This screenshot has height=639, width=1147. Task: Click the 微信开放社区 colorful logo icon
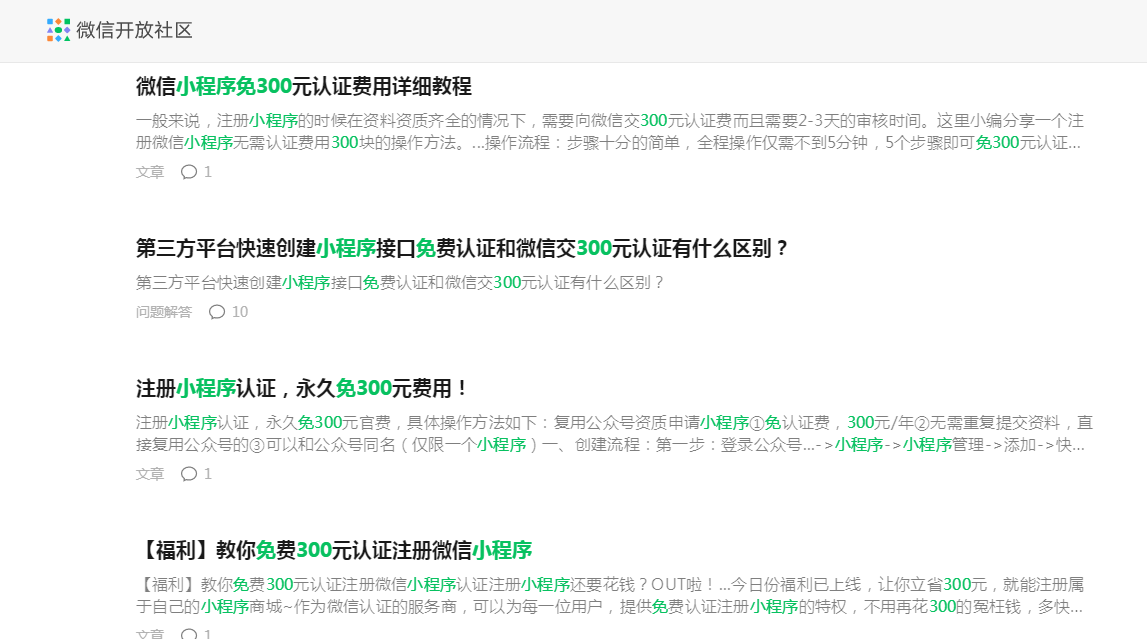[x=59, y=30]
